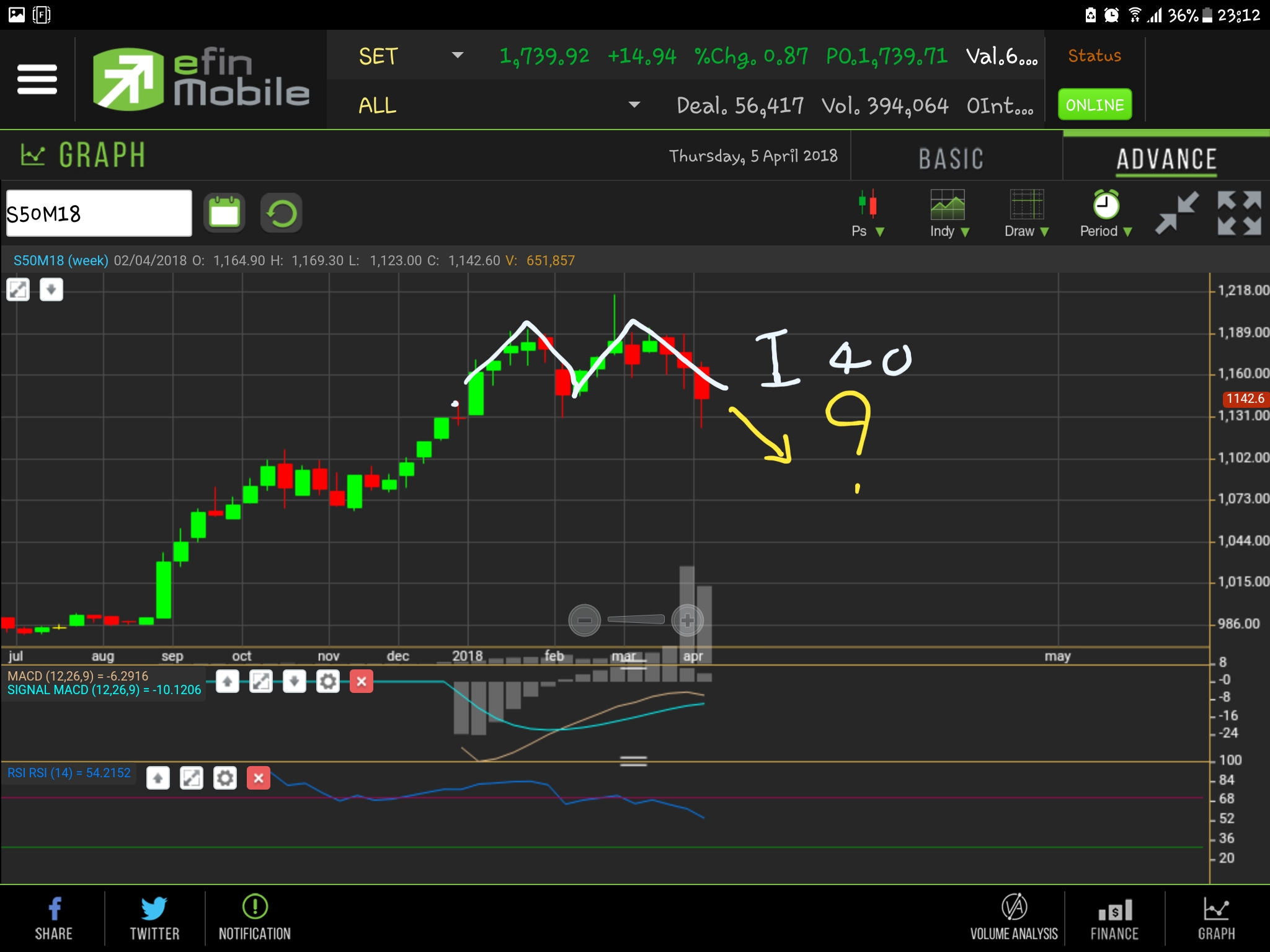
Task: Open the hamburger main menu
Action: (x=37, y=79)
